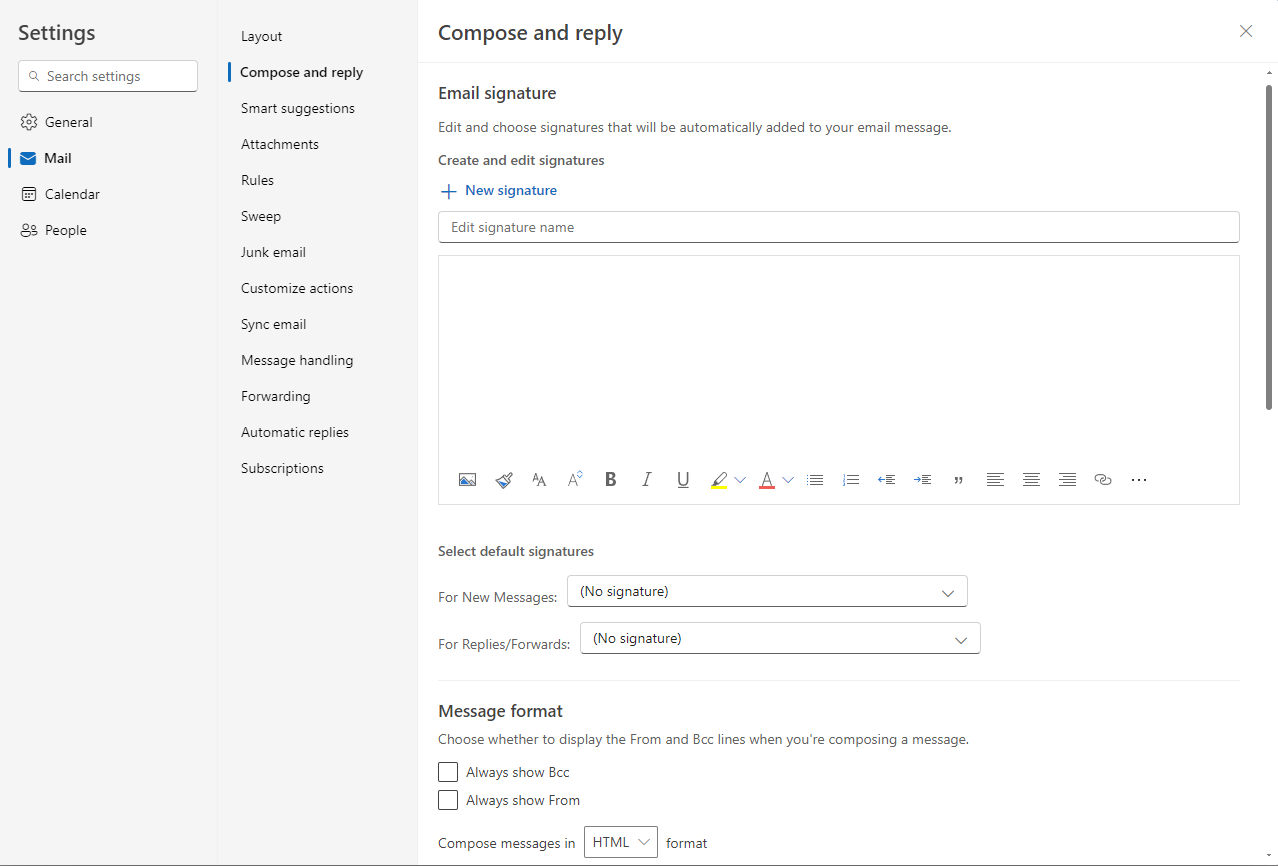Viewport: 1278px width, 866px height.
Task: Apply bold formatting to the signature
Action: click(x=610, y=479)
